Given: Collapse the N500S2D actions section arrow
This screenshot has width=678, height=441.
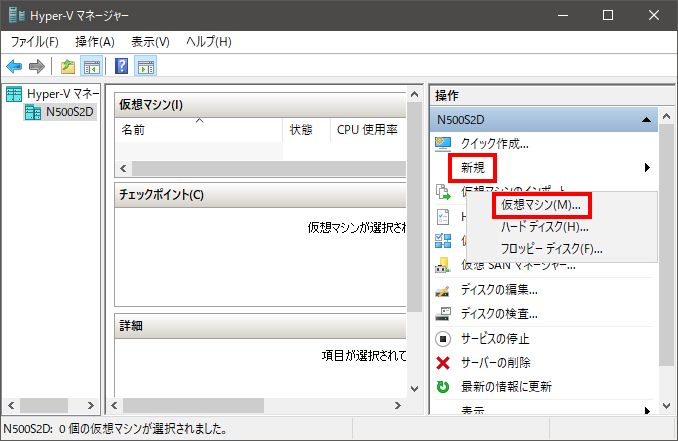Looking at the screenshot, I should point(646,120).
